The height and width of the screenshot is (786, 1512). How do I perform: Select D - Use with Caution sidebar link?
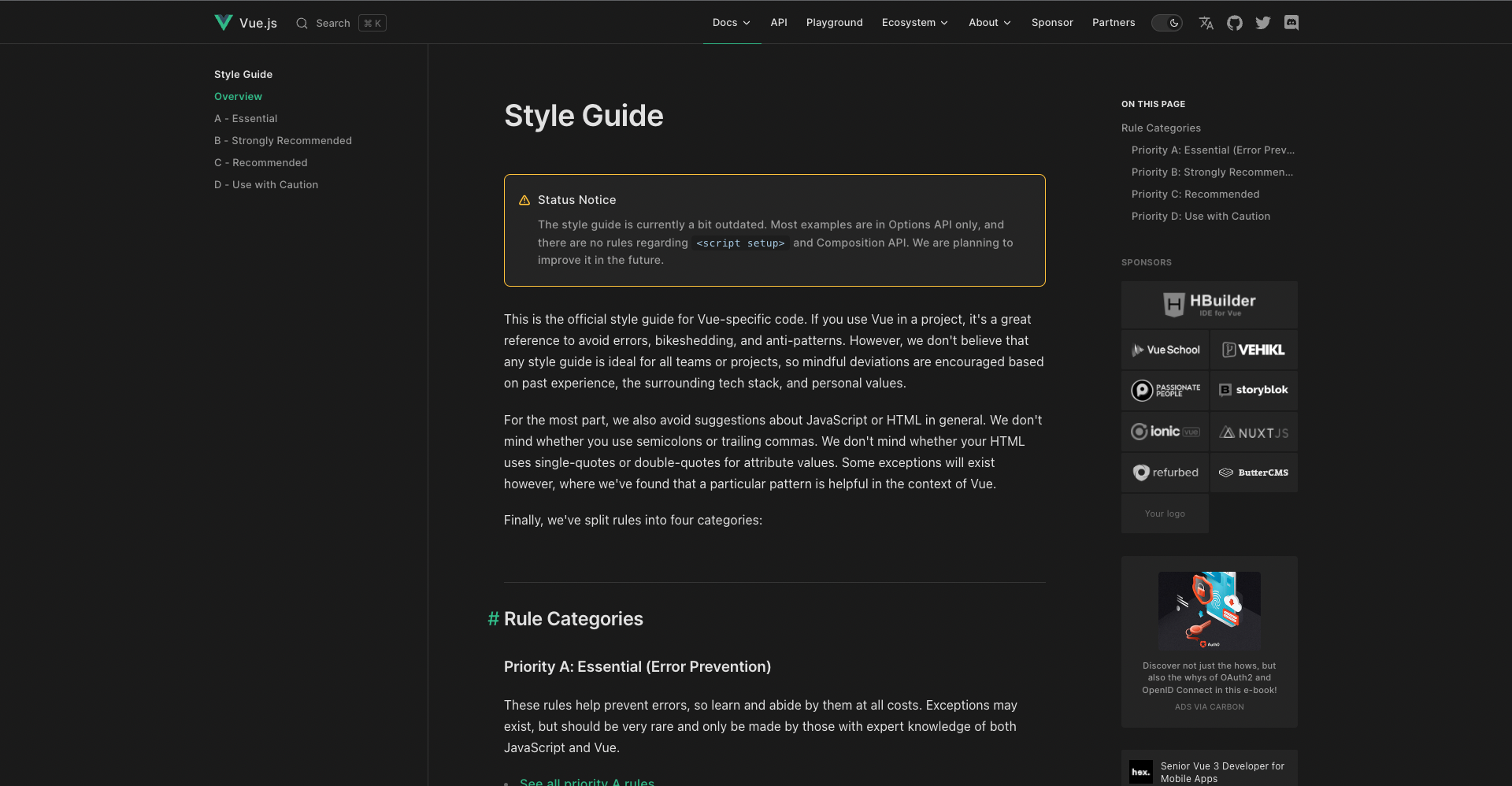266,184
